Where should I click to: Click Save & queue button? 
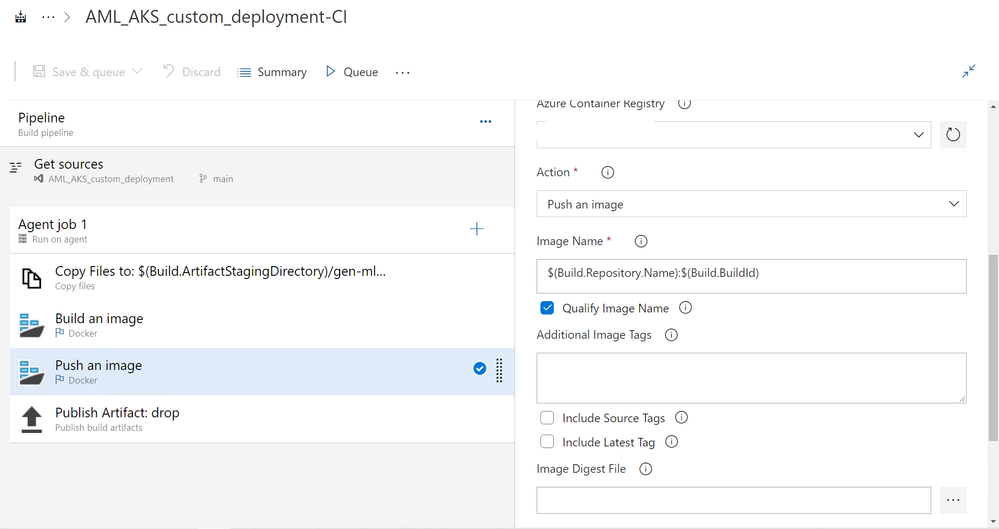coord(79,72)
